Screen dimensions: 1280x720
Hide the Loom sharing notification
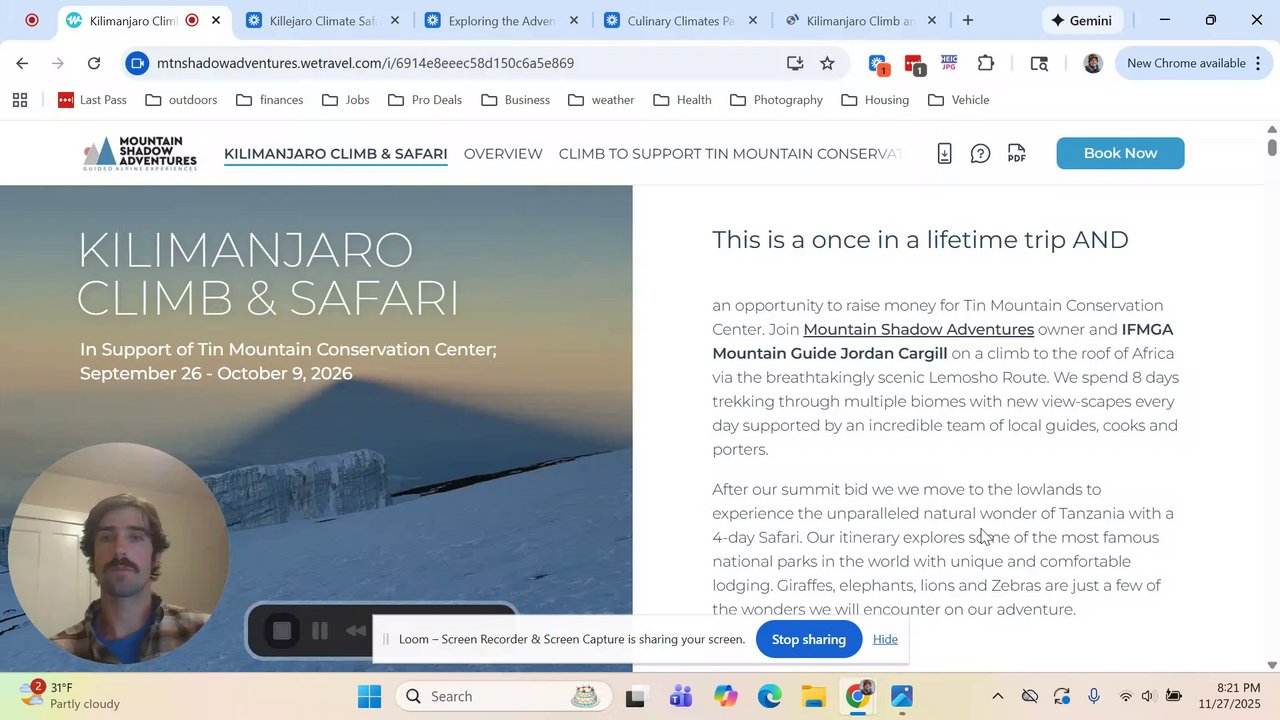(885, 639)
